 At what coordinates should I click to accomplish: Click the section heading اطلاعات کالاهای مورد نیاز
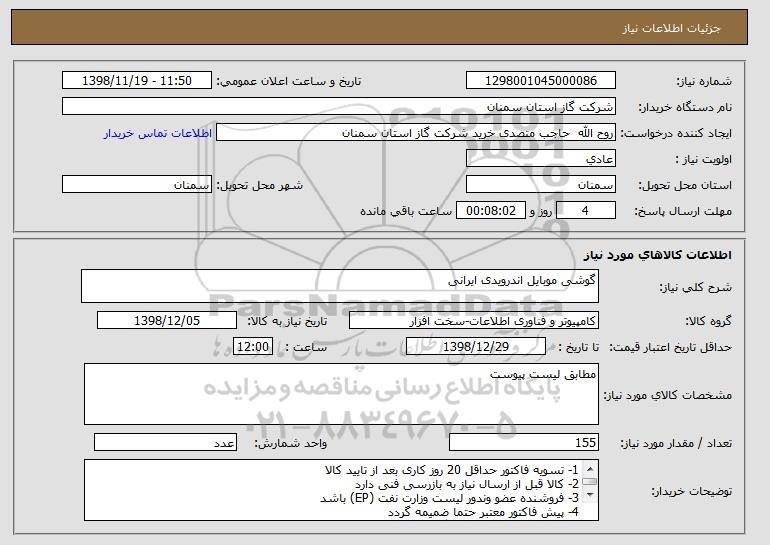(658, 255)
